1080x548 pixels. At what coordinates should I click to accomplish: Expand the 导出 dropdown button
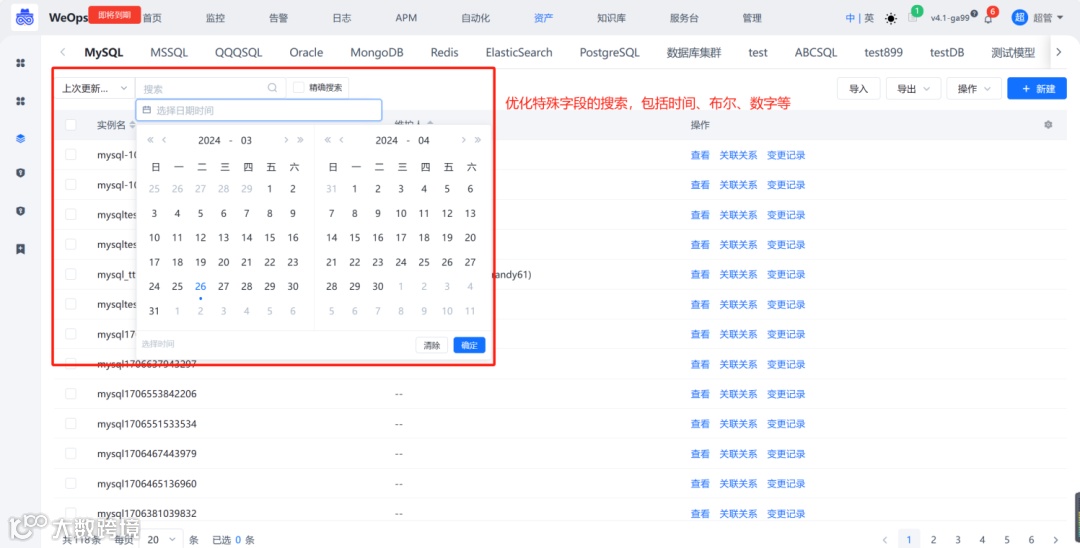click(913, 88)
